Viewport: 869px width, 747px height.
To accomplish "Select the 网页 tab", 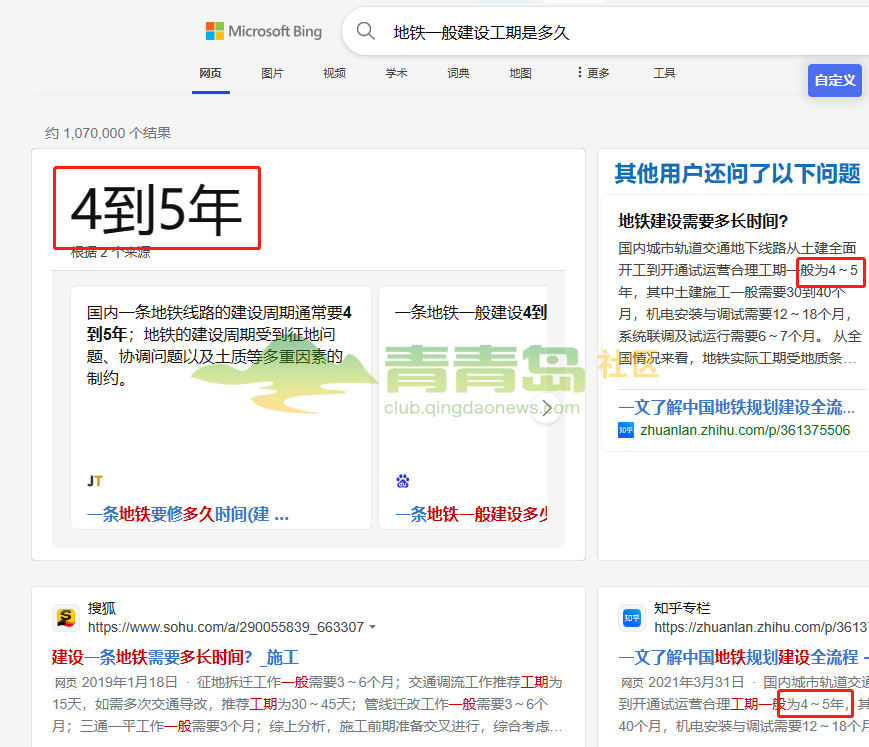I will pos(211,73).
